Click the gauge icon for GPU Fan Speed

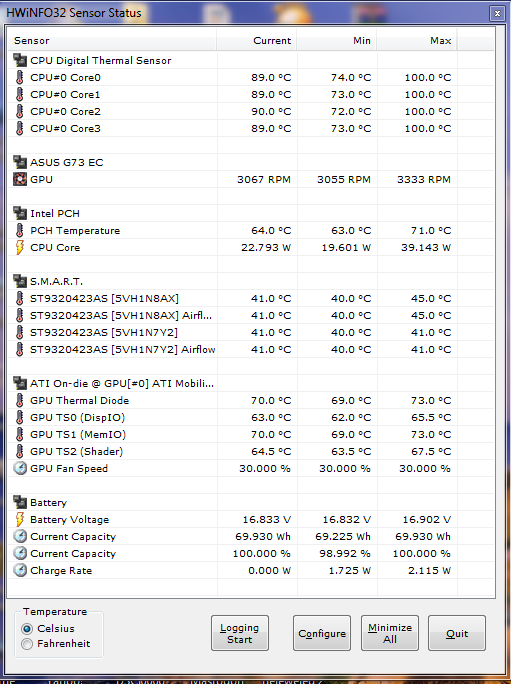click(x=20, y=469)
